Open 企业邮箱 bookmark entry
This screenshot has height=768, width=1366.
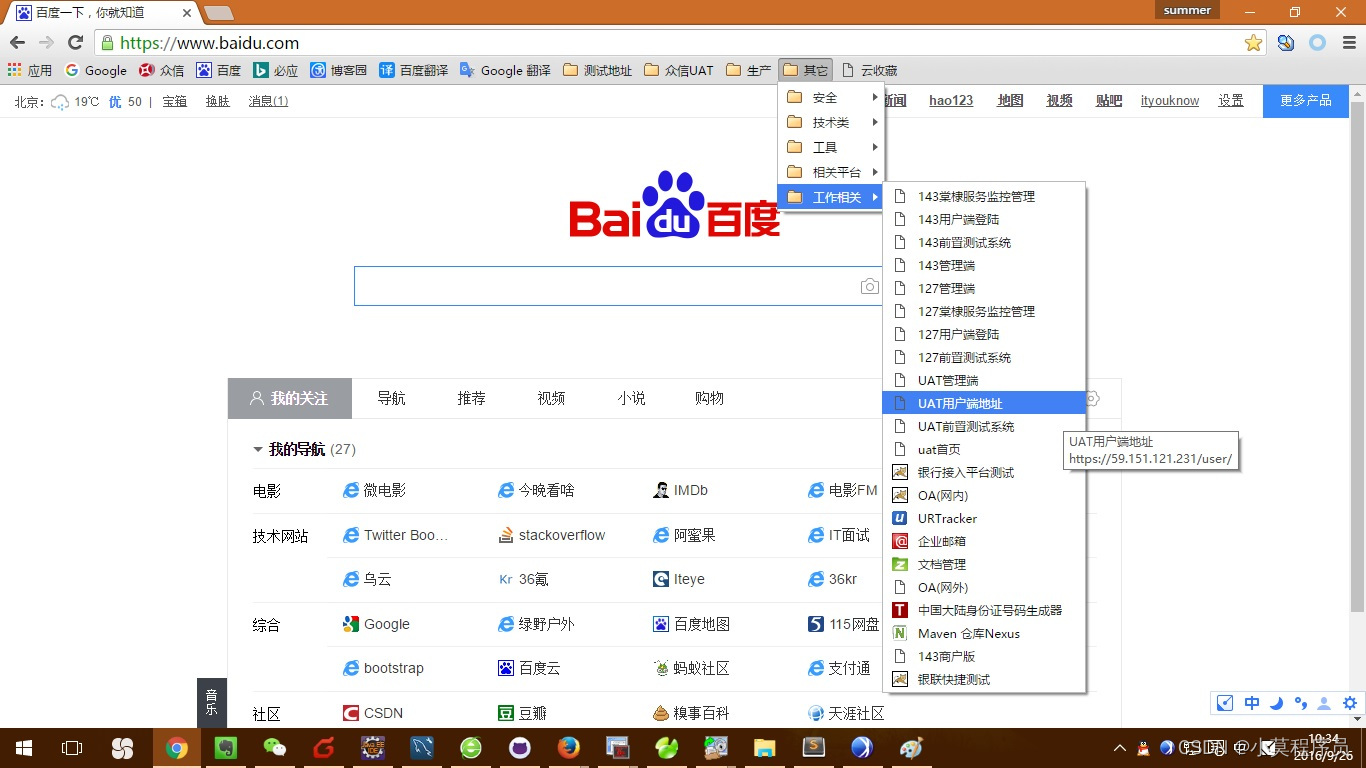click(x=984, y=541)
